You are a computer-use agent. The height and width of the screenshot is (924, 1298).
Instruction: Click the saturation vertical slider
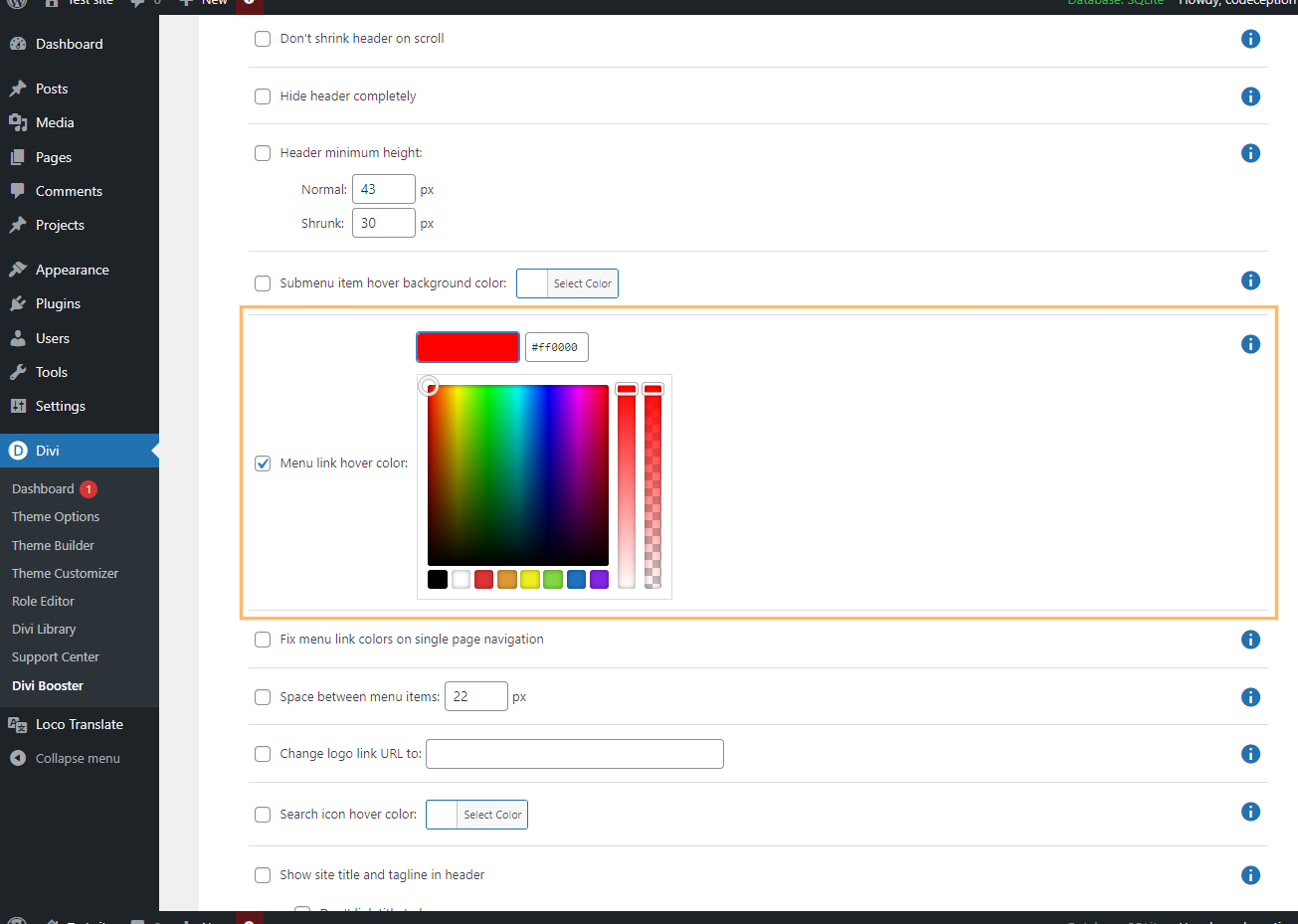tap(627, 486)
